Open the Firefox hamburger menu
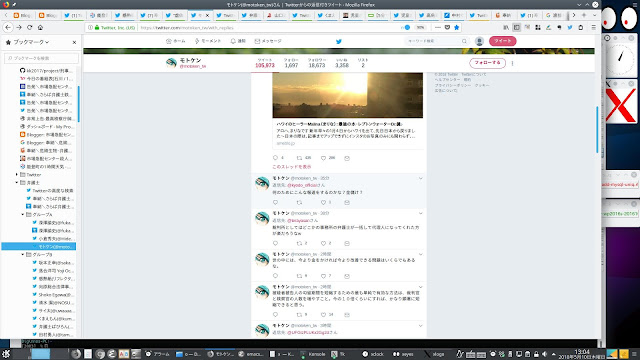This screenshot has height=360, width=640. 593,27
